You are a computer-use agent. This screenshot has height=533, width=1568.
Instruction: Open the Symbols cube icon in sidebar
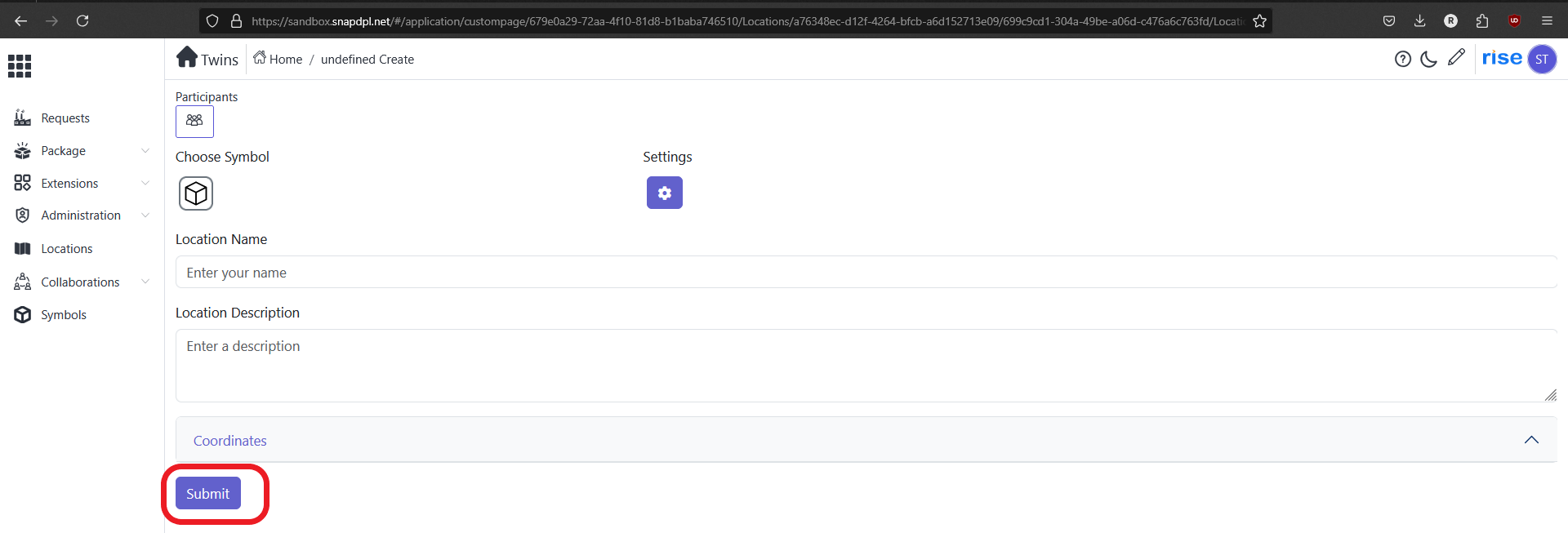[x=22, y=315]
